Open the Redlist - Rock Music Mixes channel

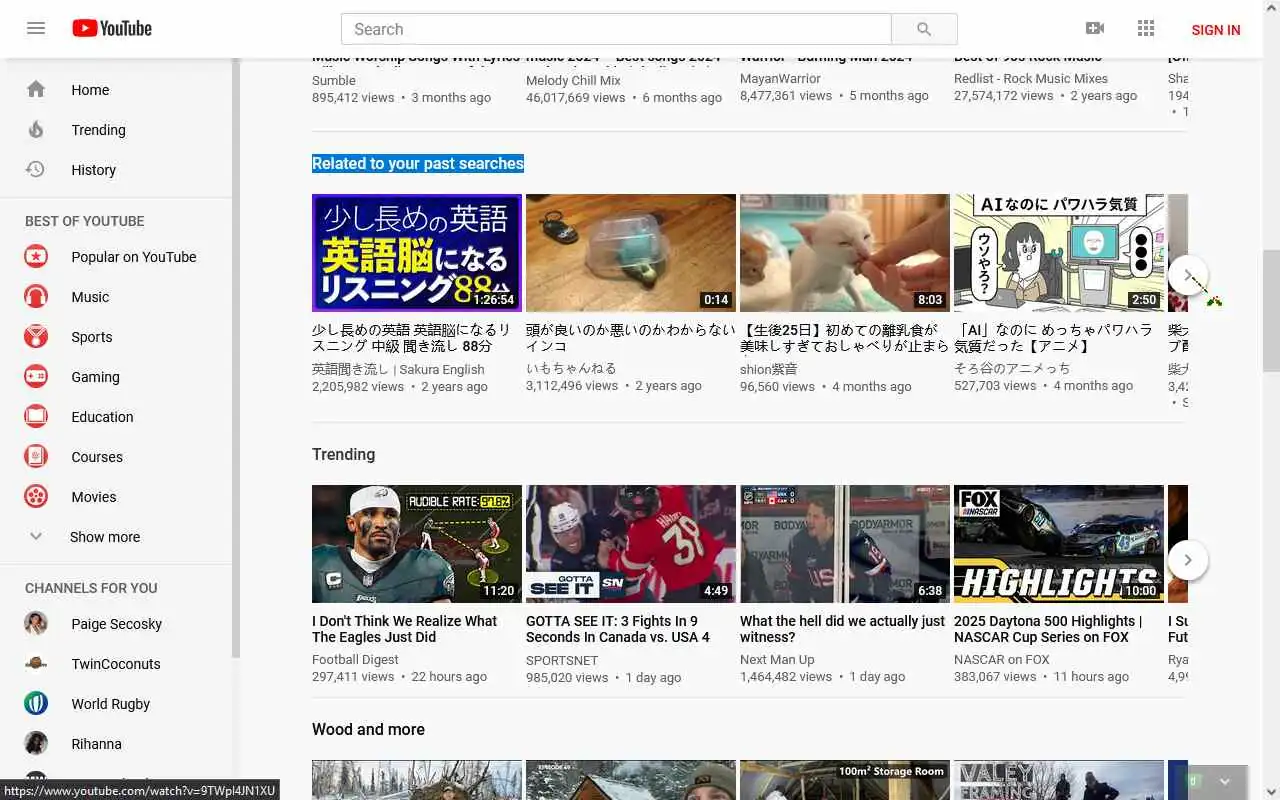(1031, 78)
